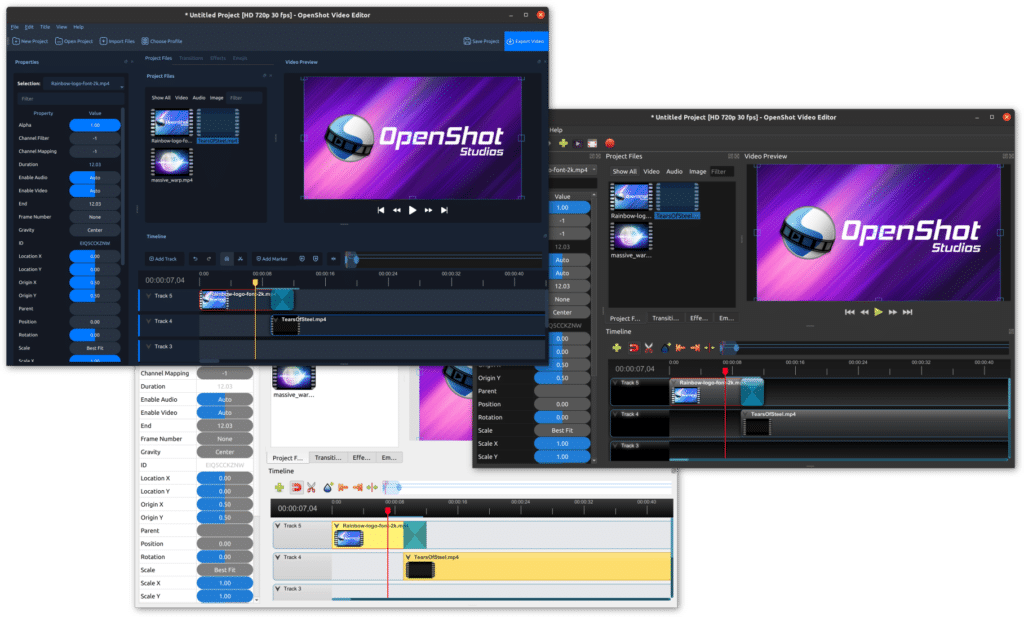Redo using arrow icon in blue-themed timeline
This screenshot has width=1024, height=617.
coord(209,259)
